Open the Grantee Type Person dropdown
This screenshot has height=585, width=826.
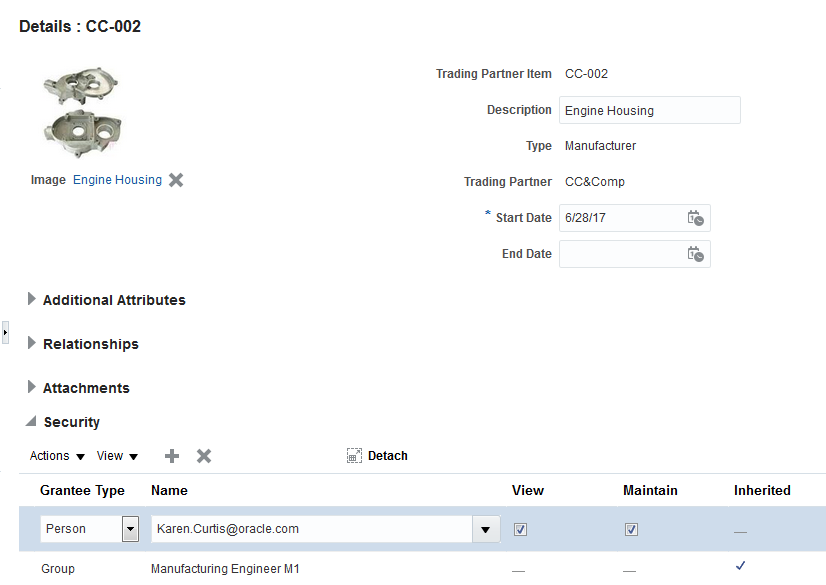coord(130,529)
